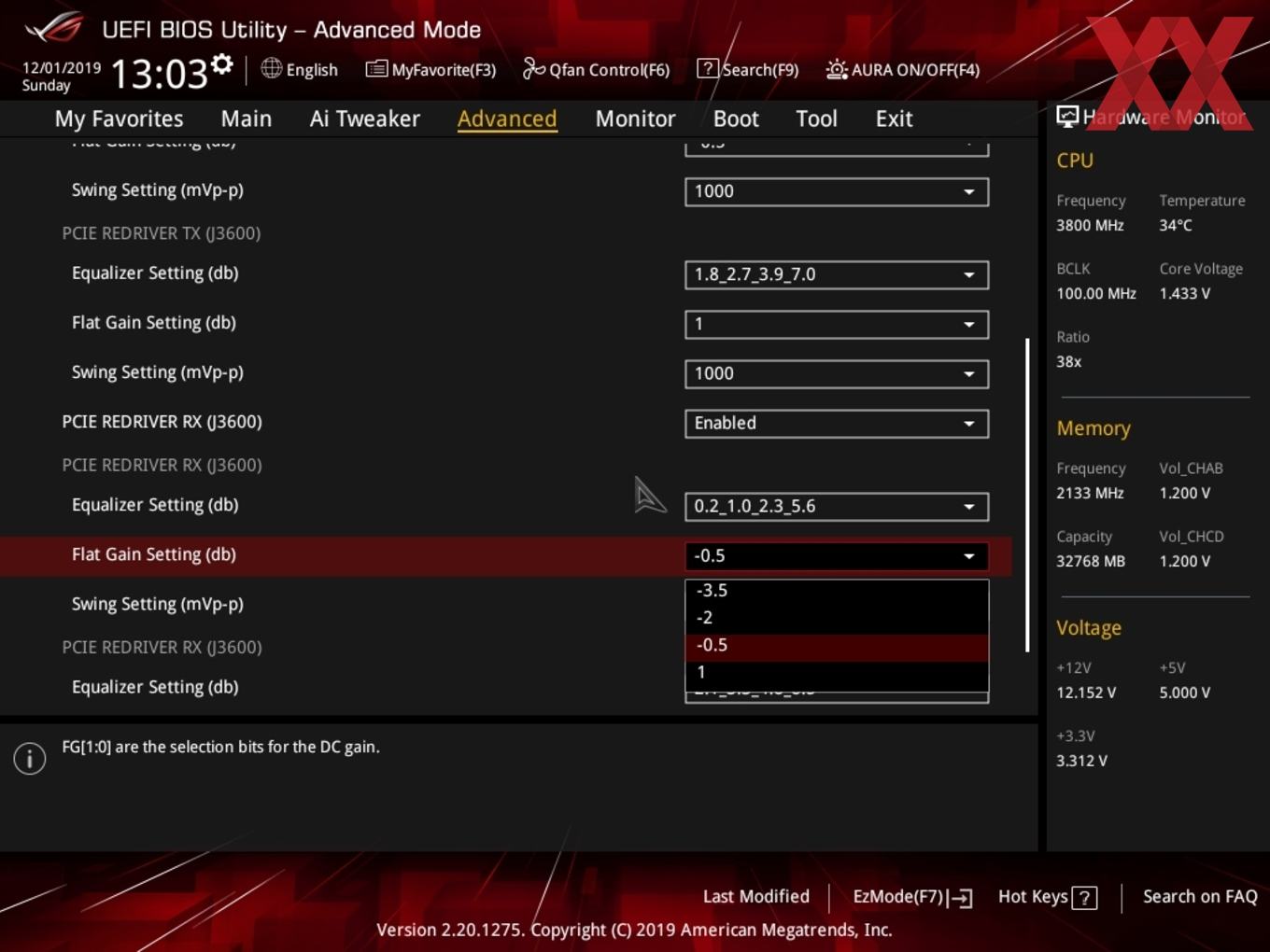Click the settings list scrollbar
1270x952 pixels.
(1027, 495)
